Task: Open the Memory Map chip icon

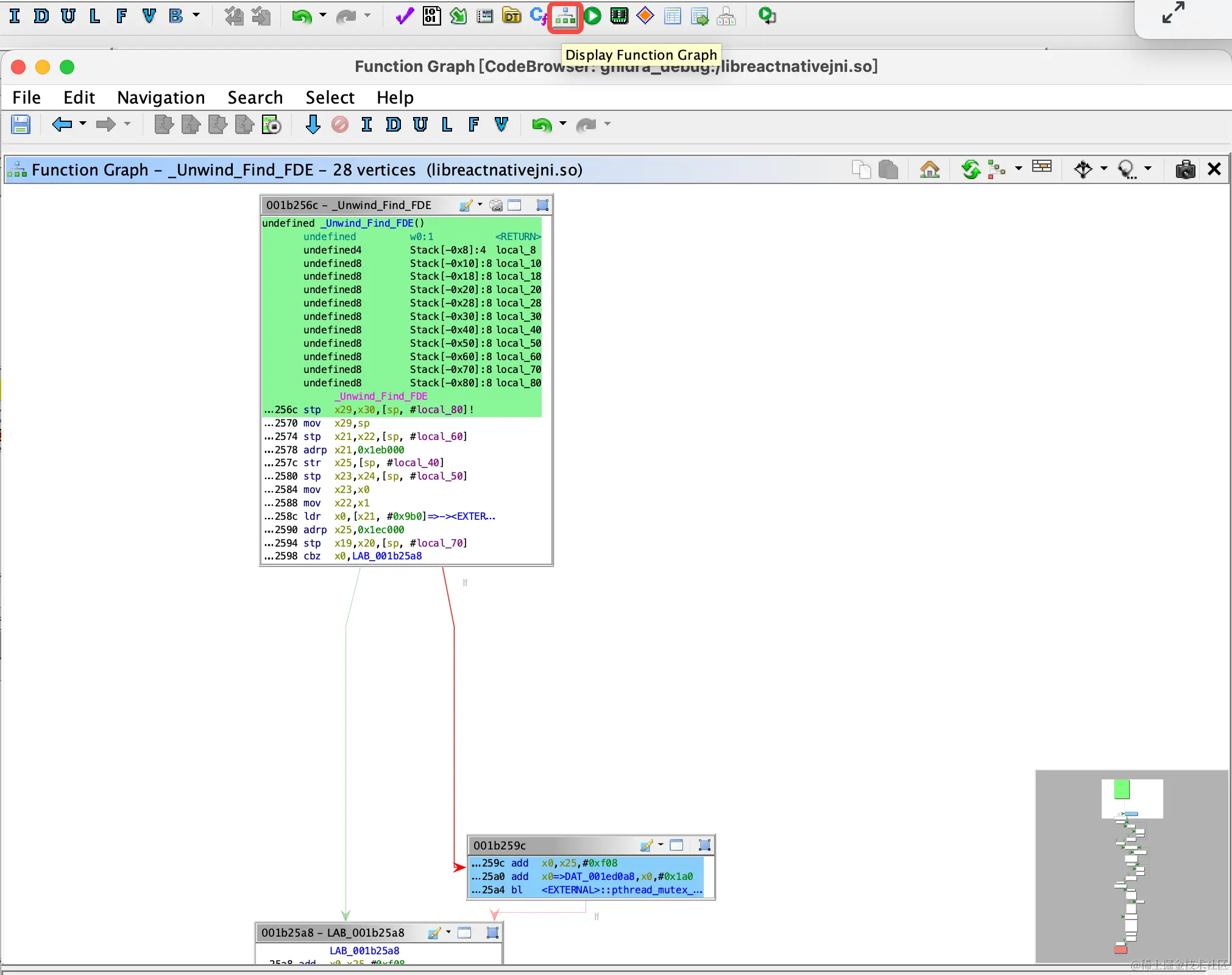Action: (619, 16)
